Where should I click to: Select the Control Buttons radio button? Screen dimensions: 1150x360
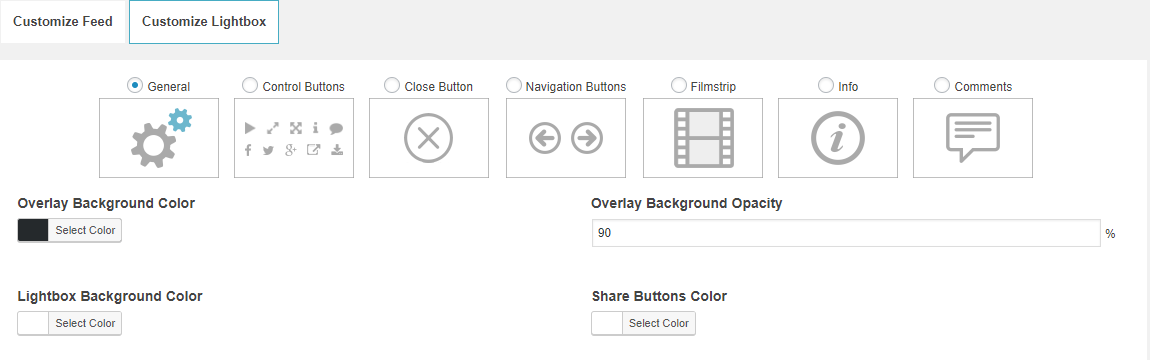249,85
